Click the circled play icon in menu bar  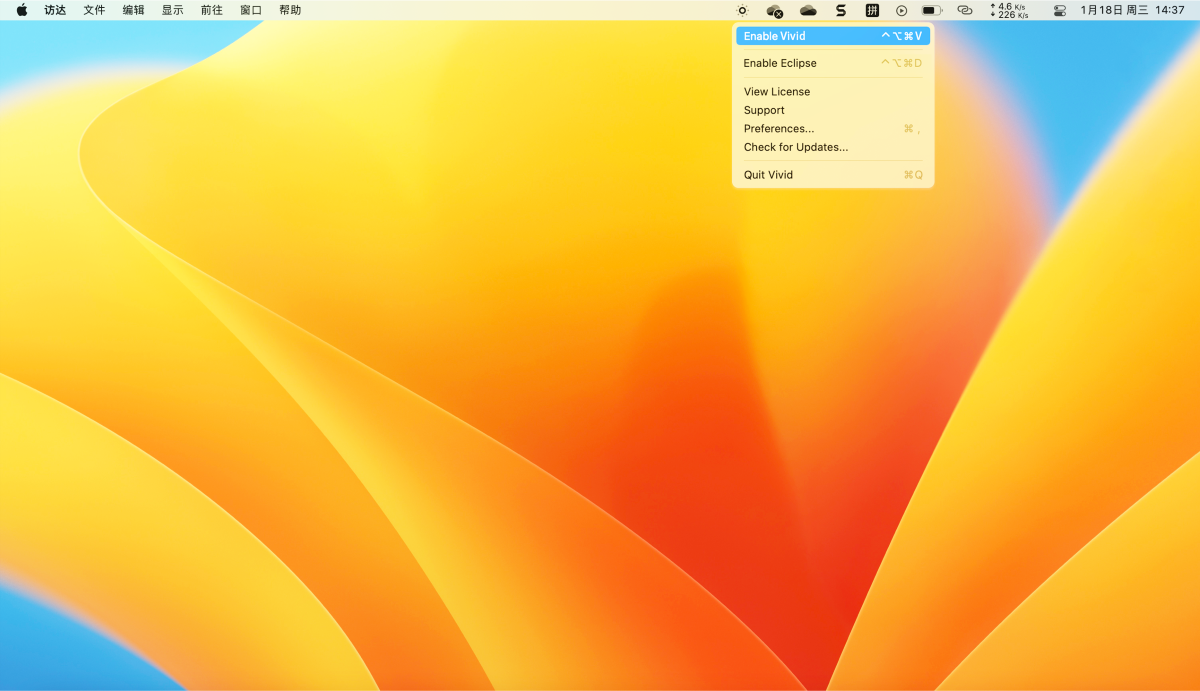pyautogui.click(x=901, y=10)
